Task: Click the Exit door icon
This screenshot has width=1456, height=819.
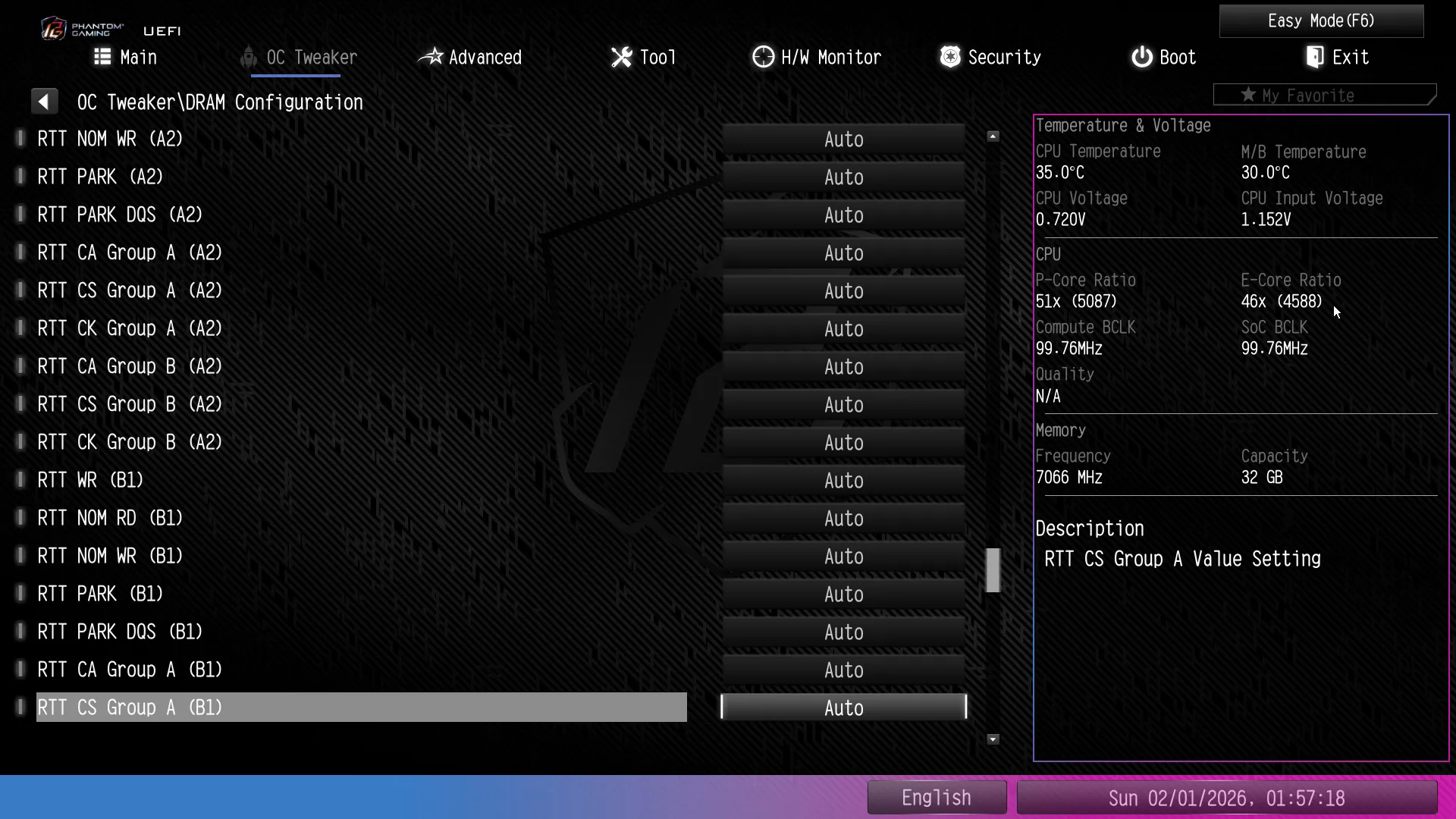Action: tap(1315, 57)
